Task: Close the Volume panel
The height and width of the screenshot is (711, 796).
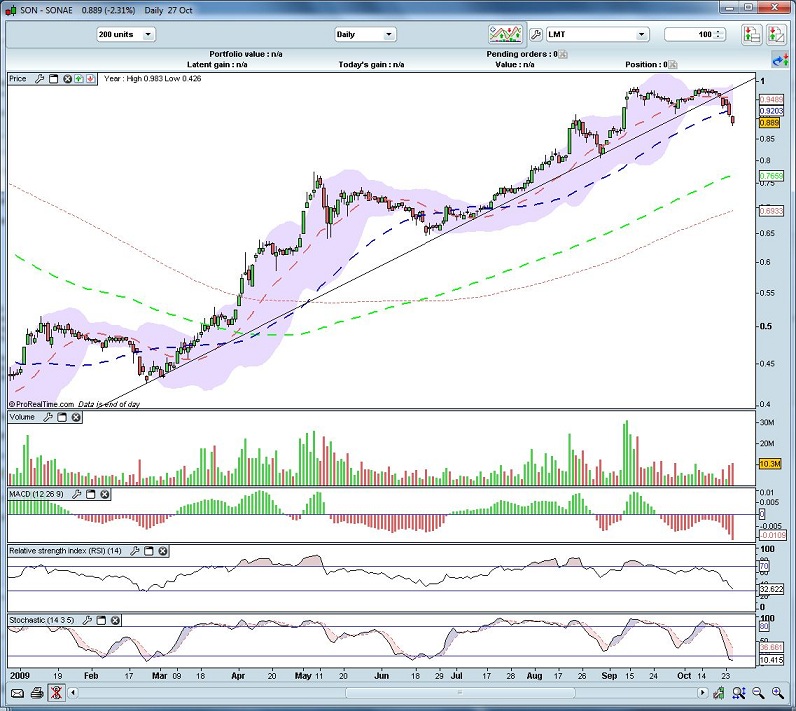Action: (76, 417)
